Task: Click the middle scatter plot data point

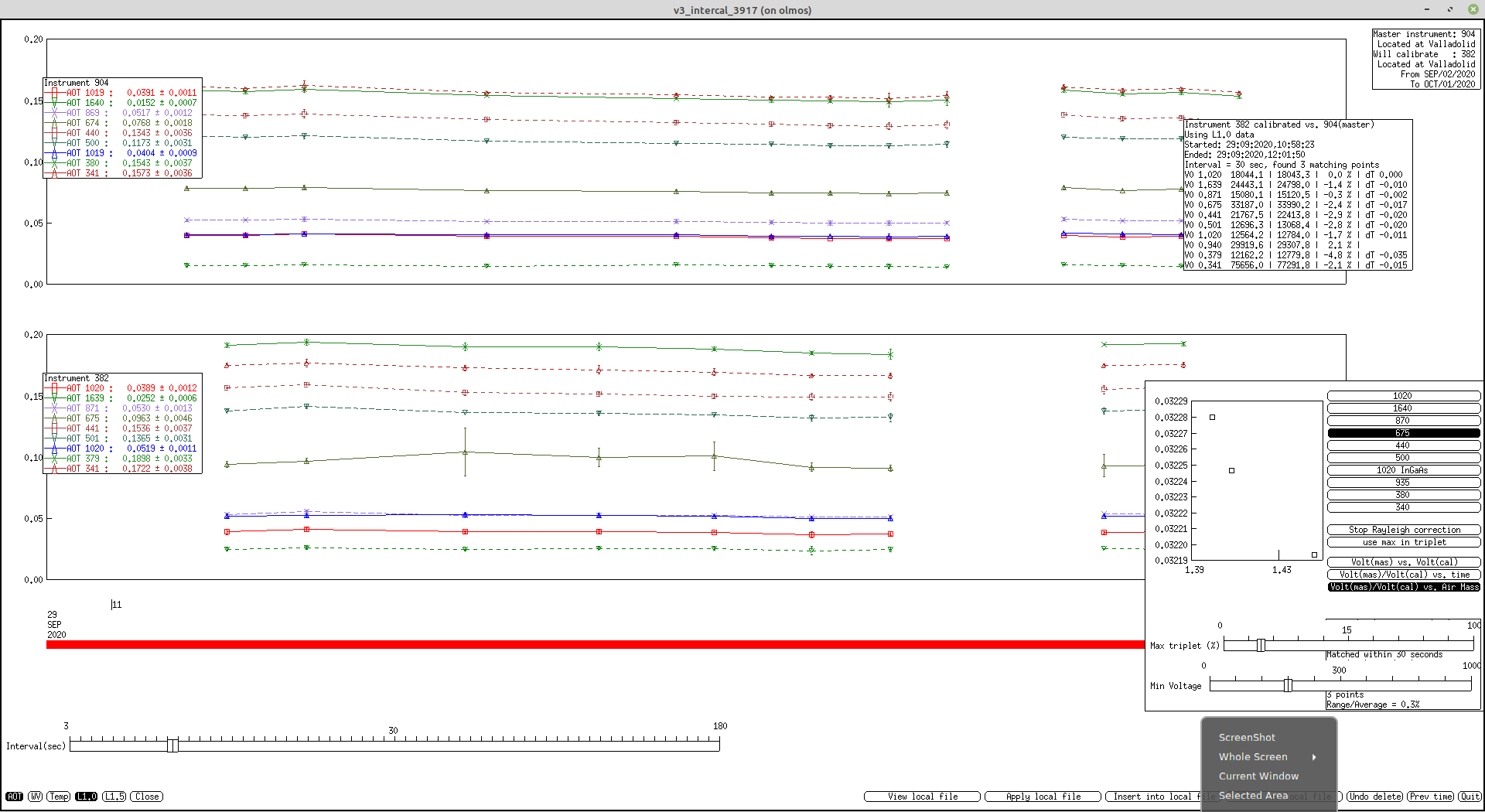Action: pos(1231,470)
